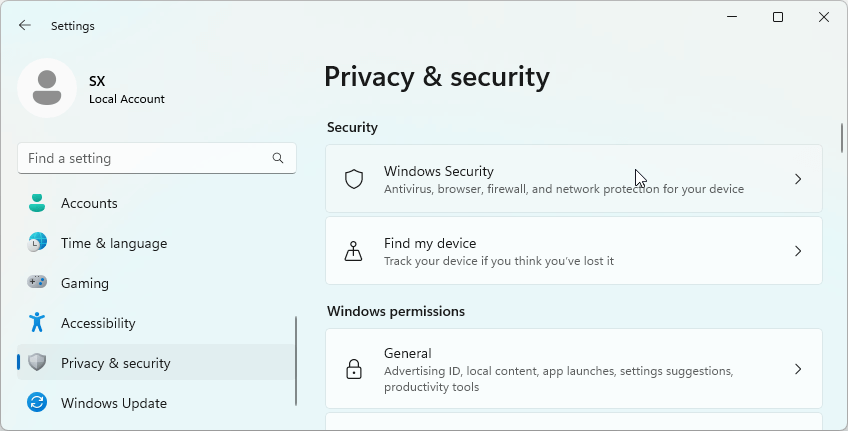Go to Time & language in sidebar
This screenshot has width=848, height=431.
pos(113,243)
